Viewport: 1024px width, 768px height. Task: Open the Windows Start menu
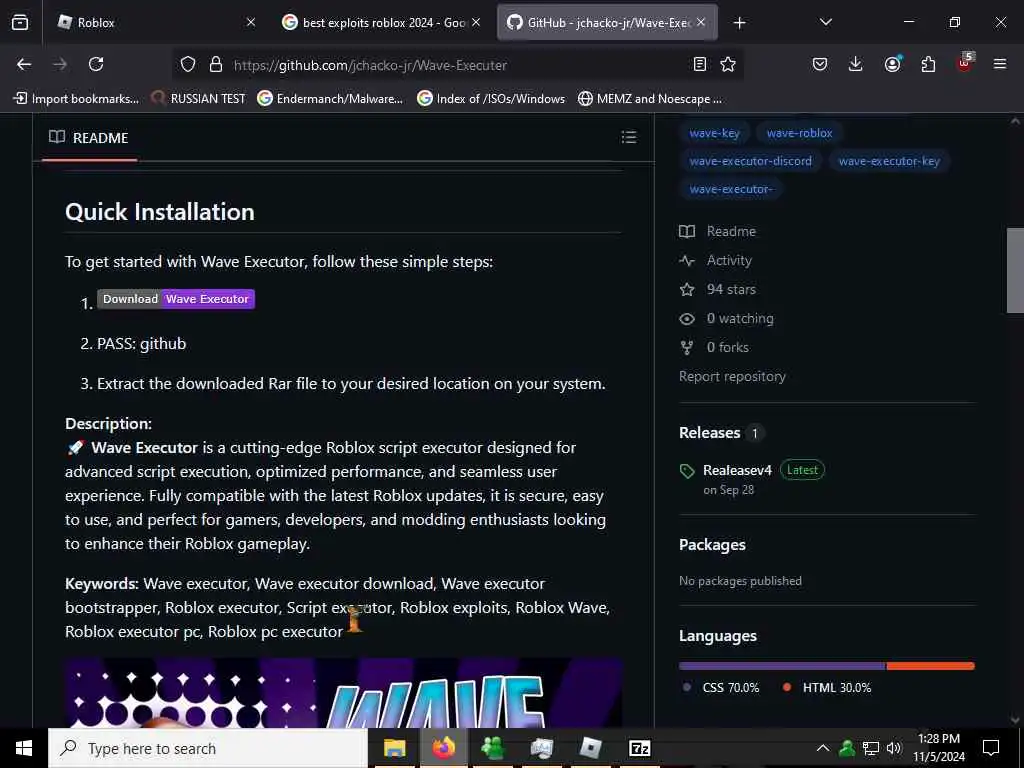(x=24, y=748)
